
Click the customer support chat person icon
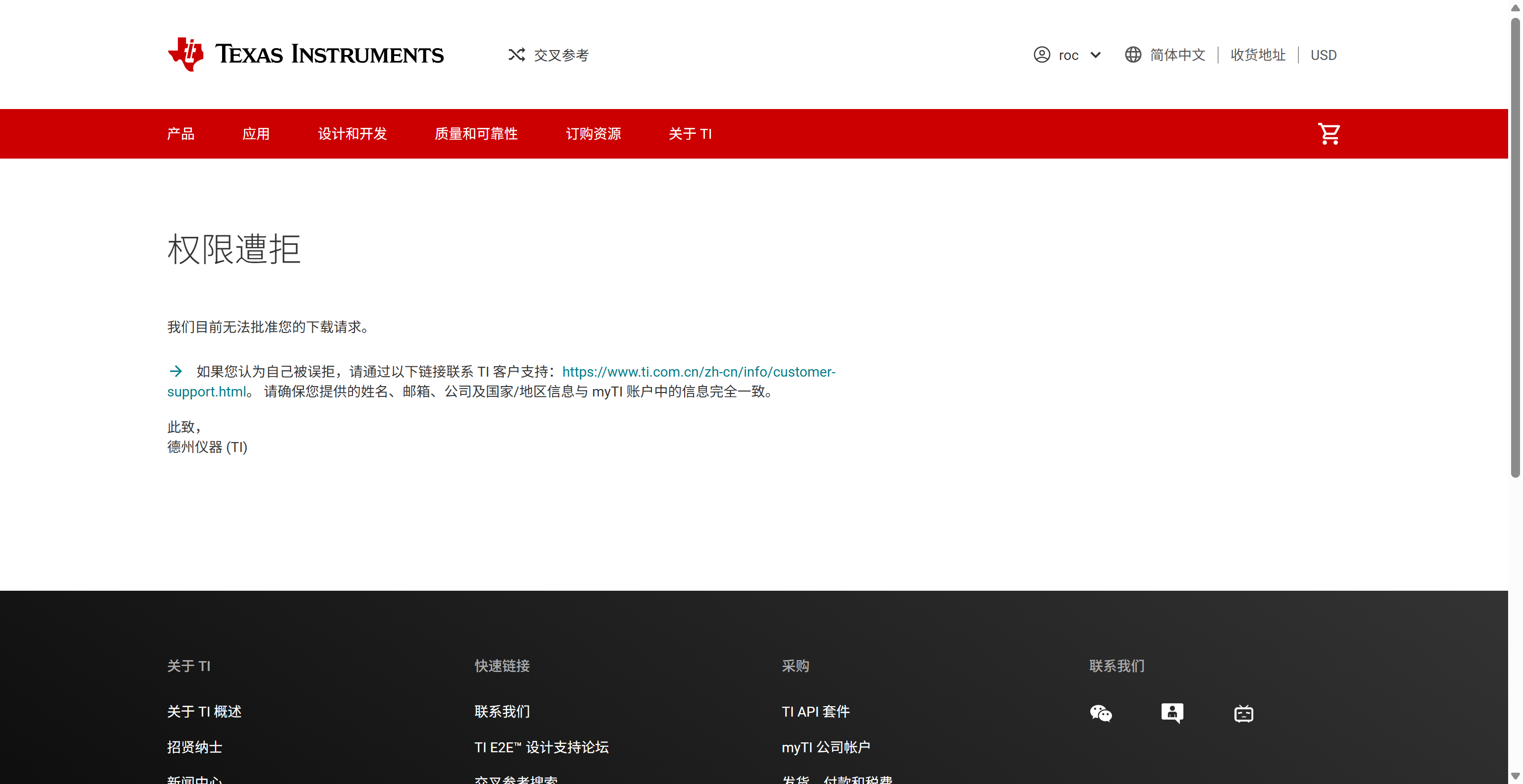tap(1172, 713)
